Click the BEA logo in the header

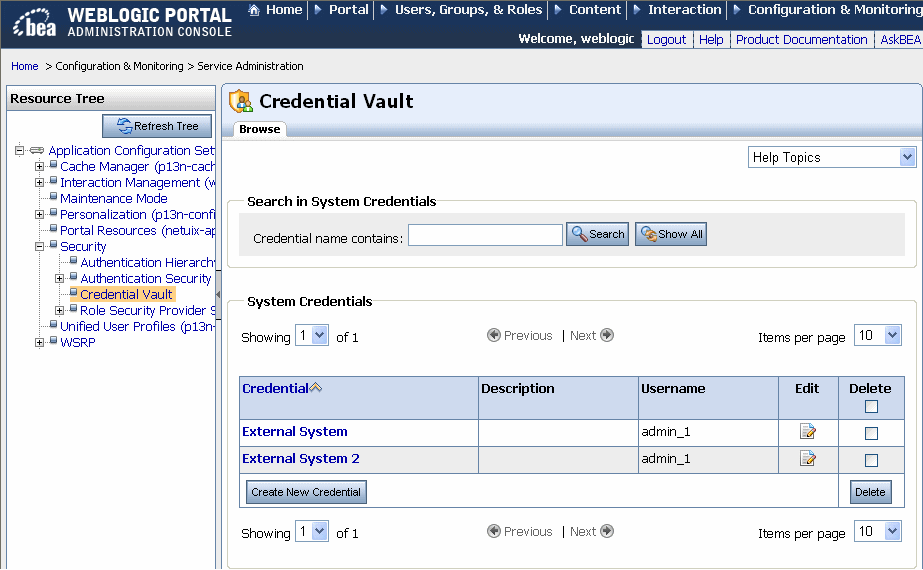point(35,22)
